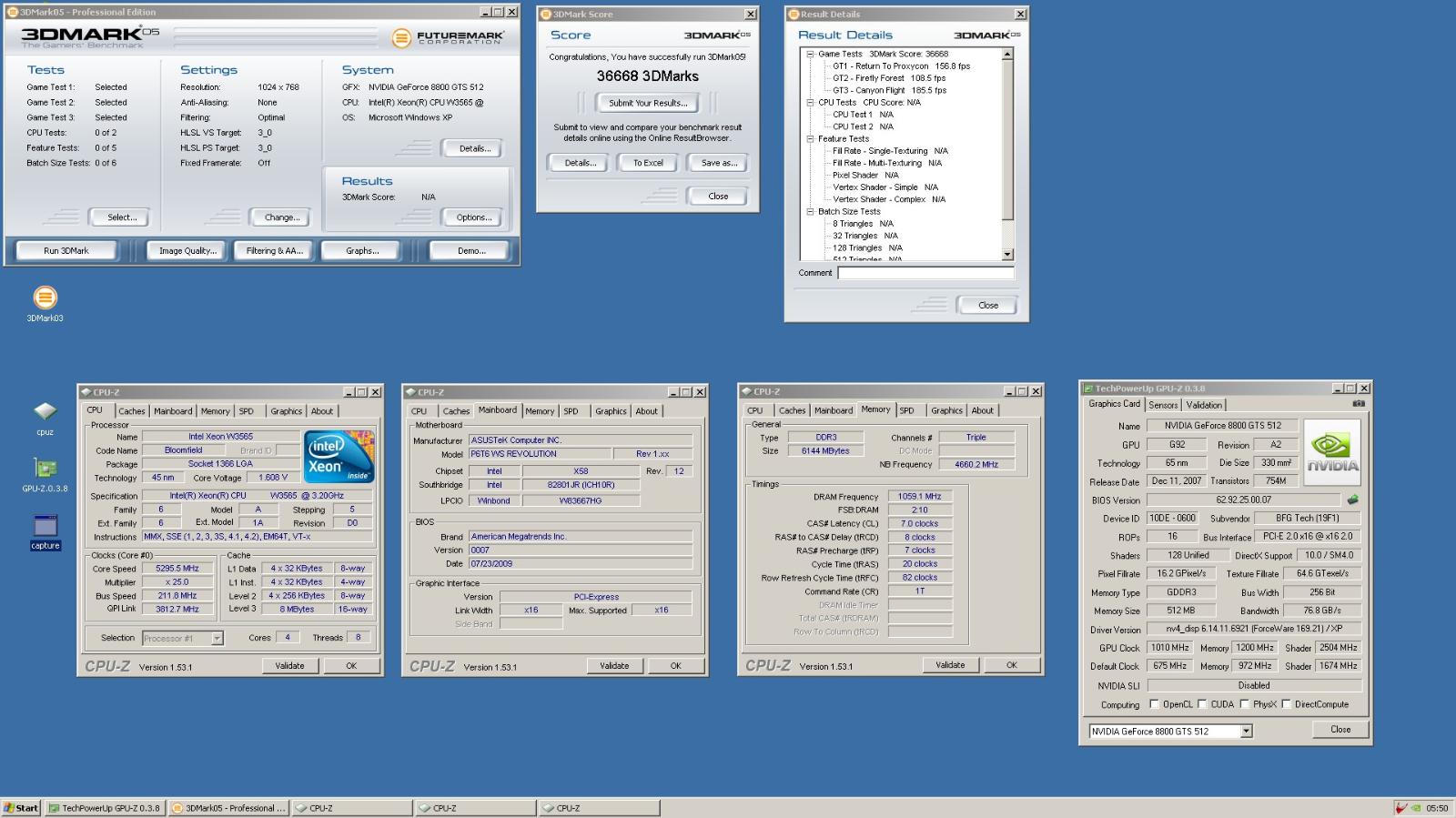The width and height of the screenshot is (1456, 818).
Task: Toggle the CUDA checkbox in GPU-Z
Action: pos(1202,704)
